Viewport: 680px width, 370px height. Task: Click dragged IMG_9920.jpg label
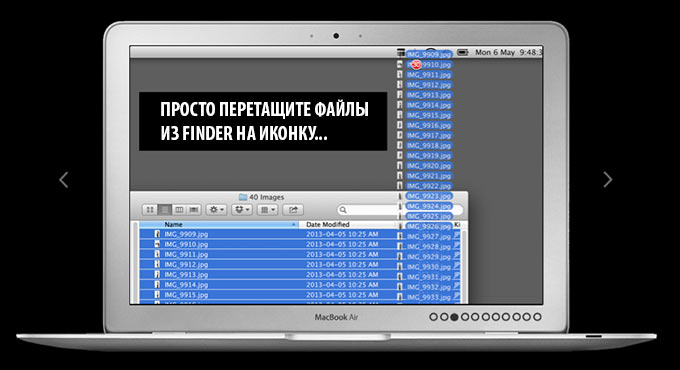pyautogui.click(x=429, y=166)
